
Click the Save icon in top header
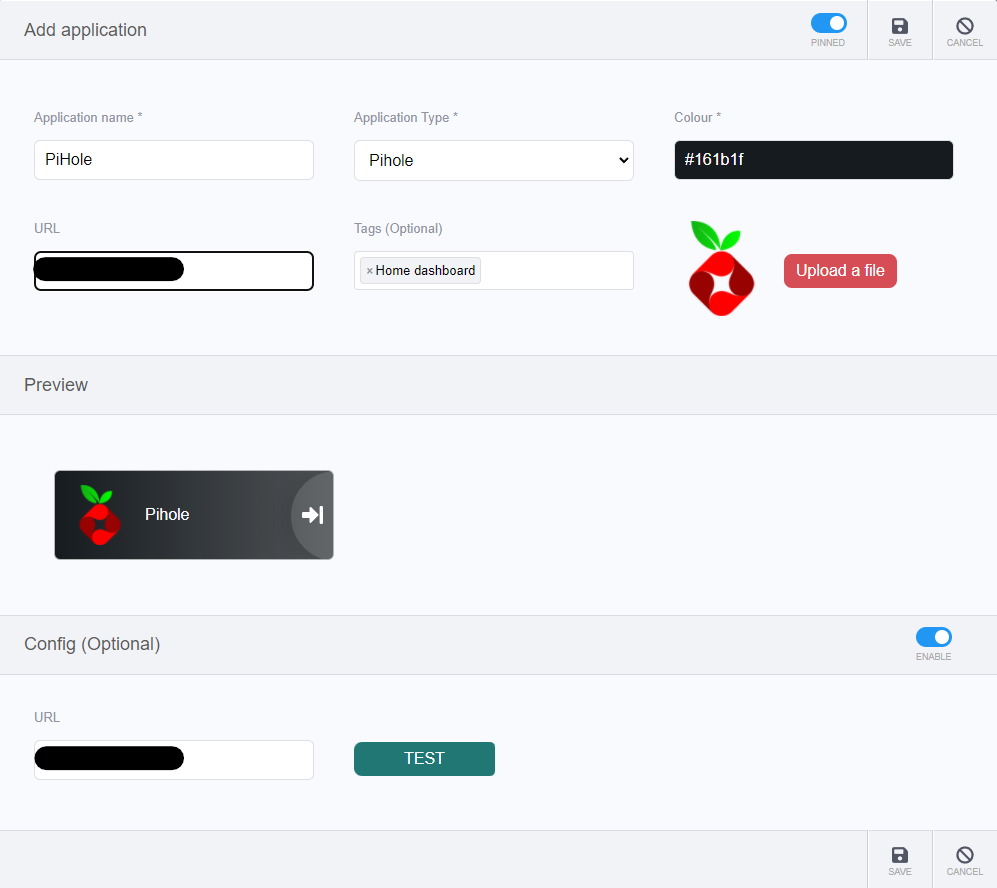pyautogui.click(x=899, y=28)
